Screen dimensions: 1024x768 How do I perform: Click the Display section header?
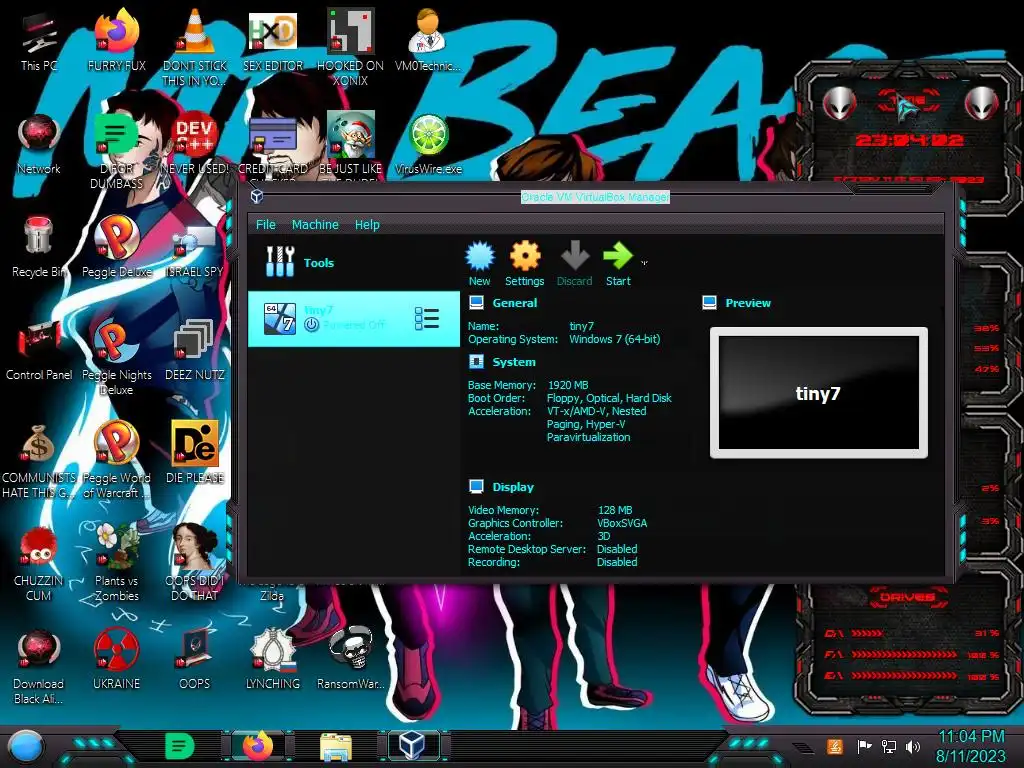(x=513, y=487)
